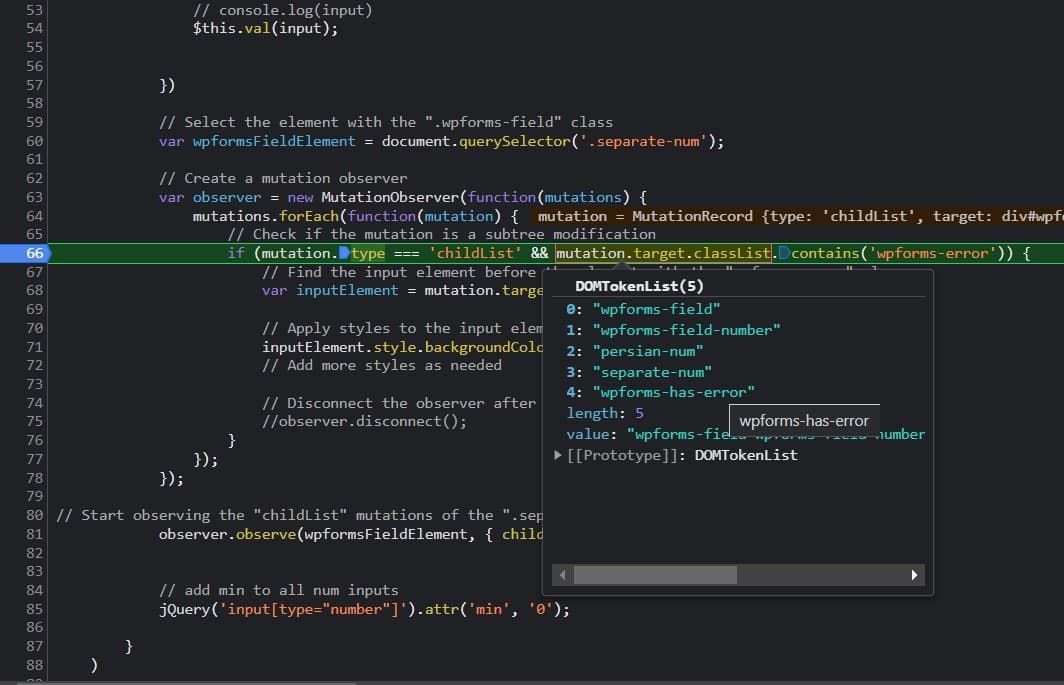Screen dimensions: 1064x685
Task: Click jQuery selector string on line 85
Action: coord(313,609)
